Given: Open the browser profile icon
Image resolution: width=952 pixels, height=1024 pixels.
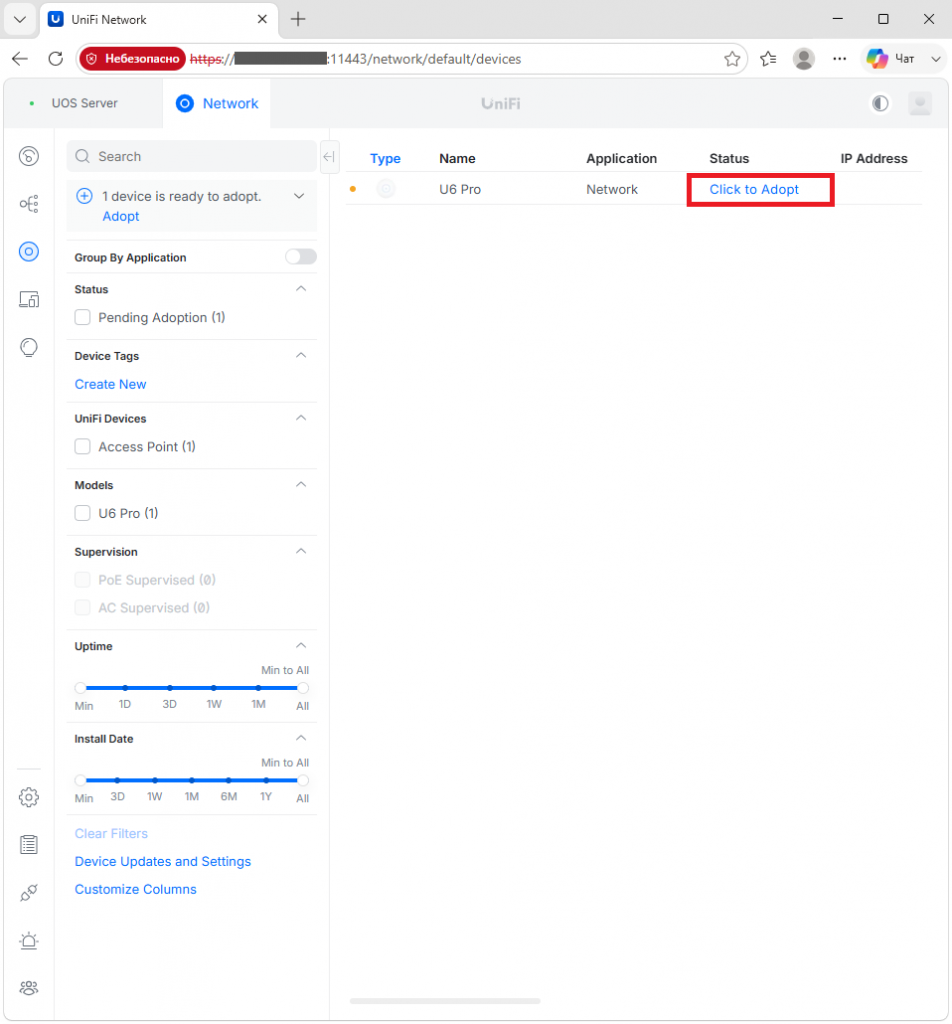Looking at the screenshot, I should (x=804, y=59).
